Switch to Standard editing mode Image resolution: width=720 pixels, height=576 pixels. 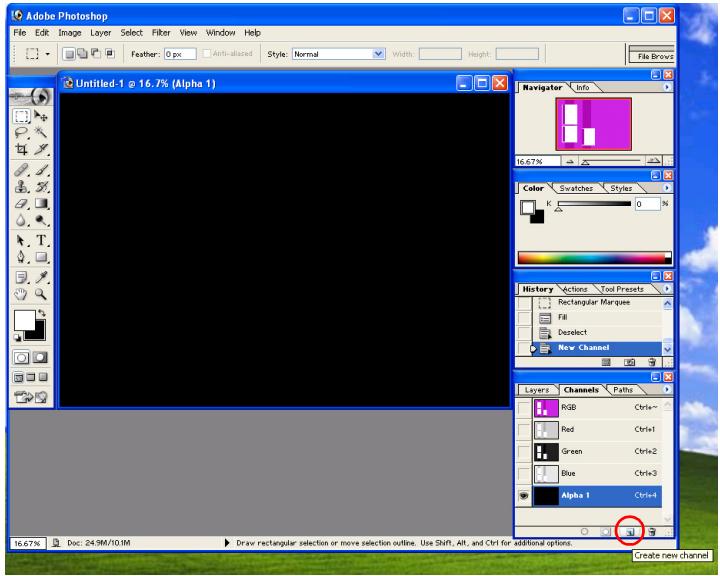(21, 357)
